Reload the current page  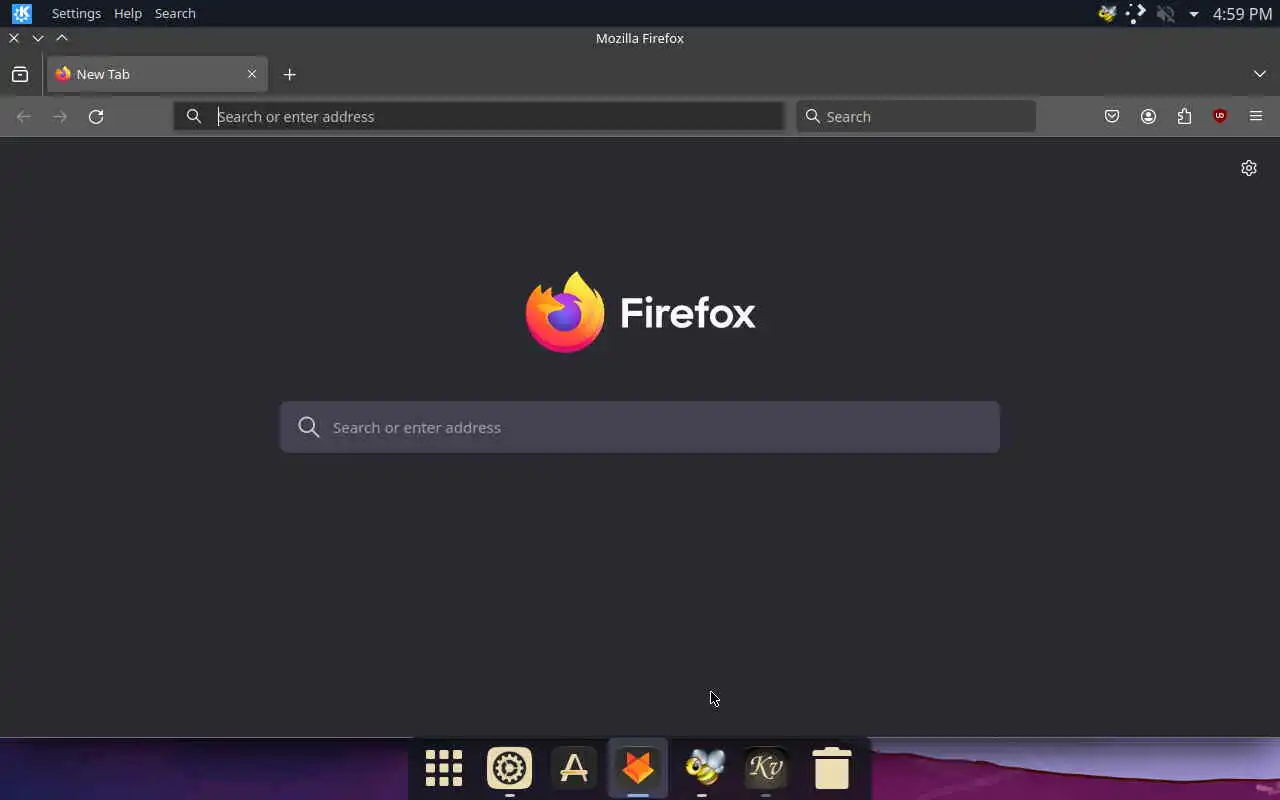tap(96, 117)
